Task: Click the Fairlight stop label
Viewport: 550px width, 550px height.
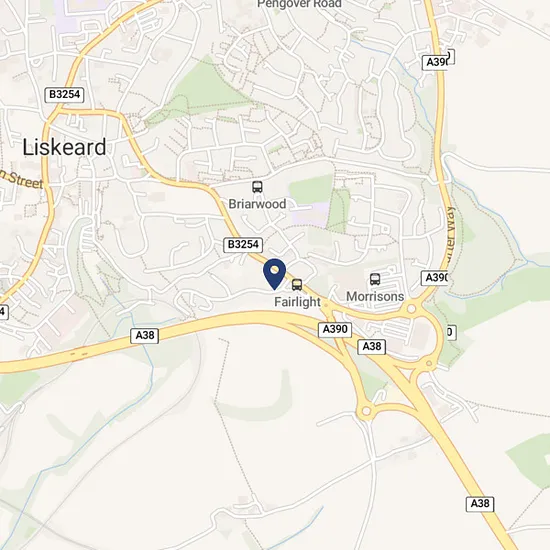Action: [297, 302]
